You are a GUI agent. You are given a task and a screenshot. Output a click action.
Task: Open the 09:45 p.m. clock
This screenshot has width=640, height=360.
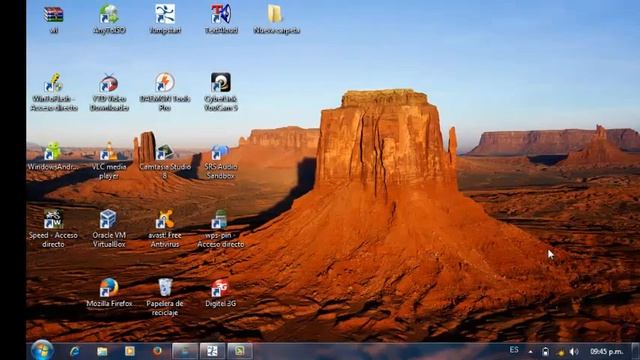coord(607,351)
